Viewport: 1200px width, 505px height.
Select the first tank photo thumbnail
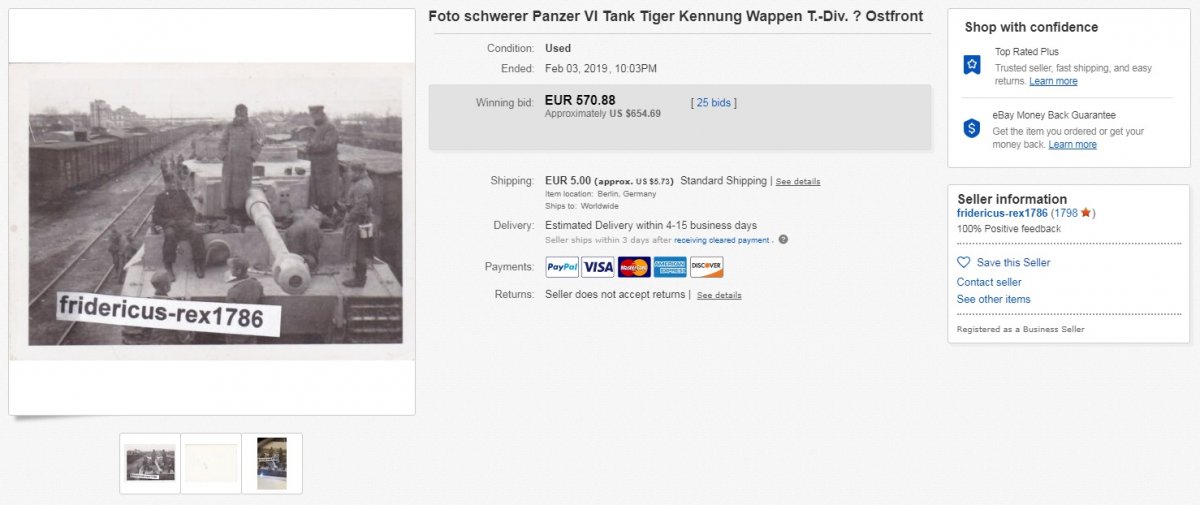[150, 463]
